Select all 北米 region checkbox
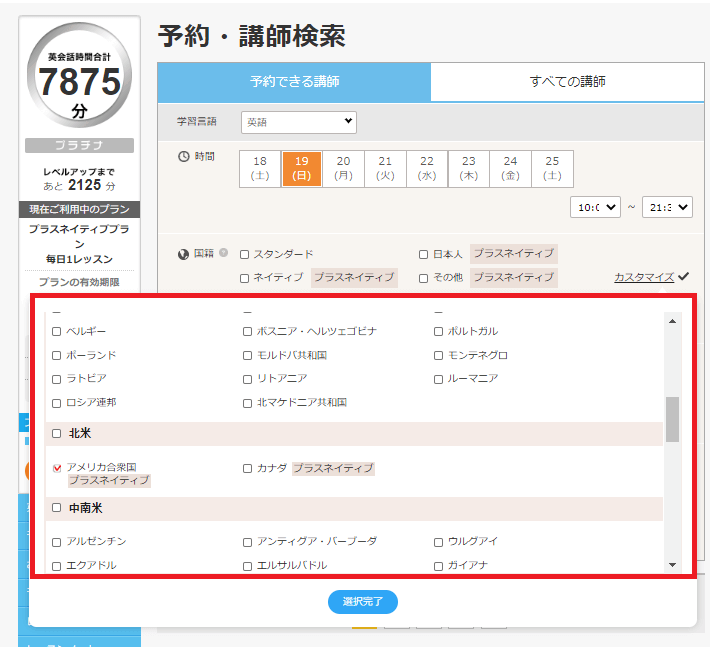The width and height of the screenshot is (710, 647). tap(57, 433)
